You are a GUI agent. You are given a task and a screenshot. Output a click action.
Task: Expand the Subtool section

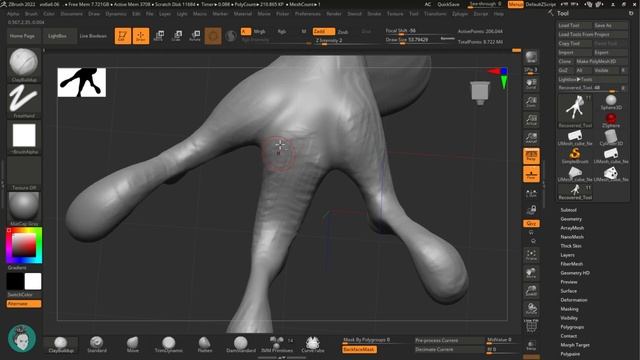coord(568,210)
